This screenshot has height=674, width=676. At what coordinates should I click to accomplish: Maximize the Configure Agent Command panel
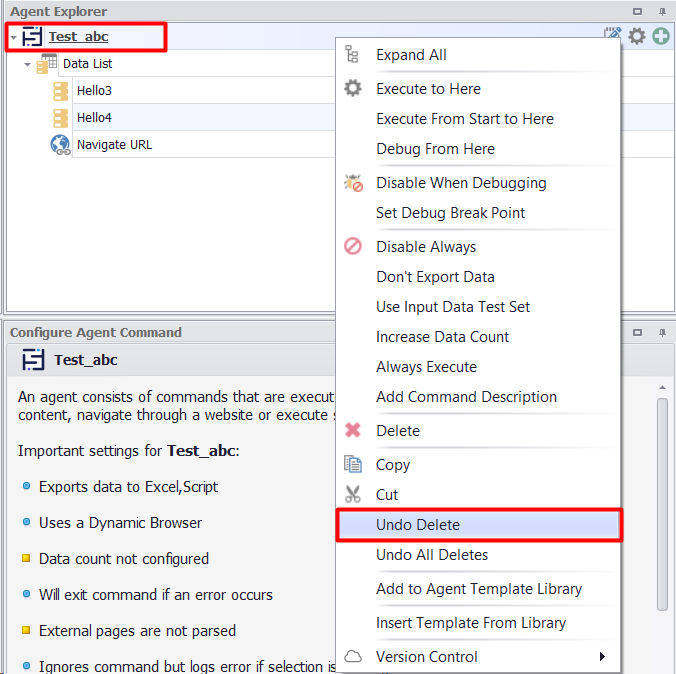click(638, 332)
